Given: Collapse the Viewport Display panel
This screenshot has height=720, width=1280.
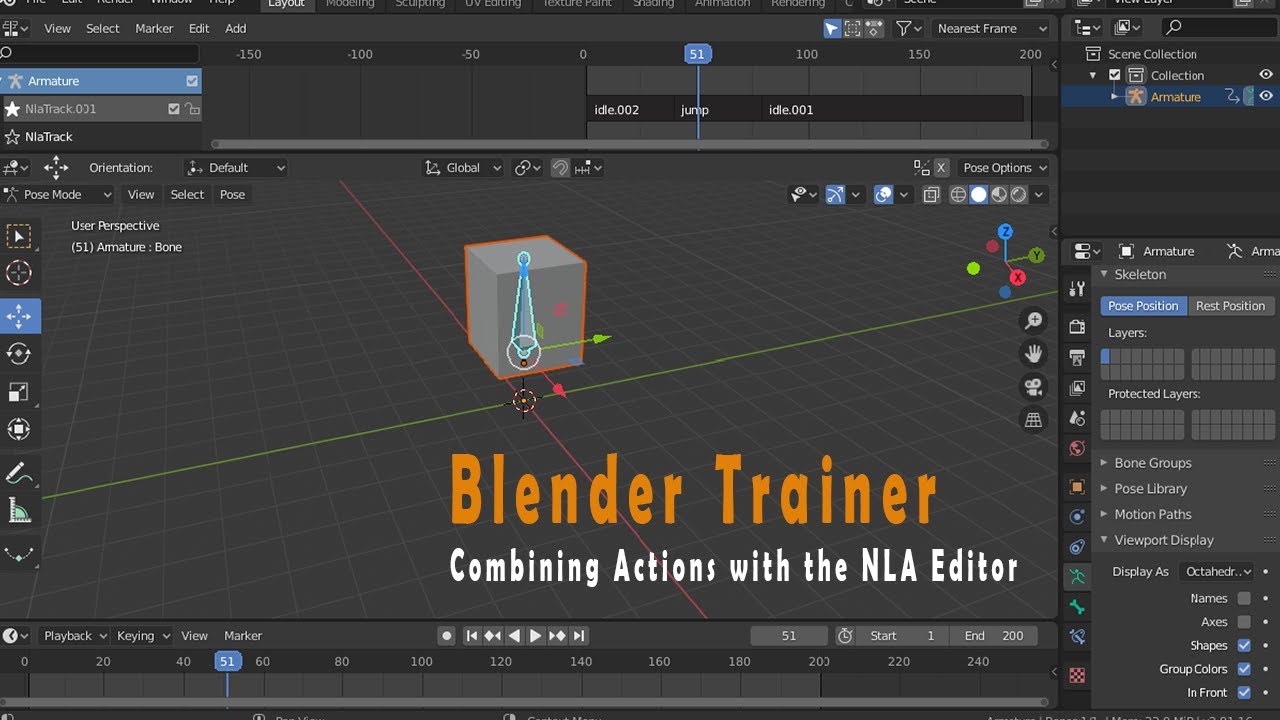Looking at the screenshot, I should pos(1163,540).
